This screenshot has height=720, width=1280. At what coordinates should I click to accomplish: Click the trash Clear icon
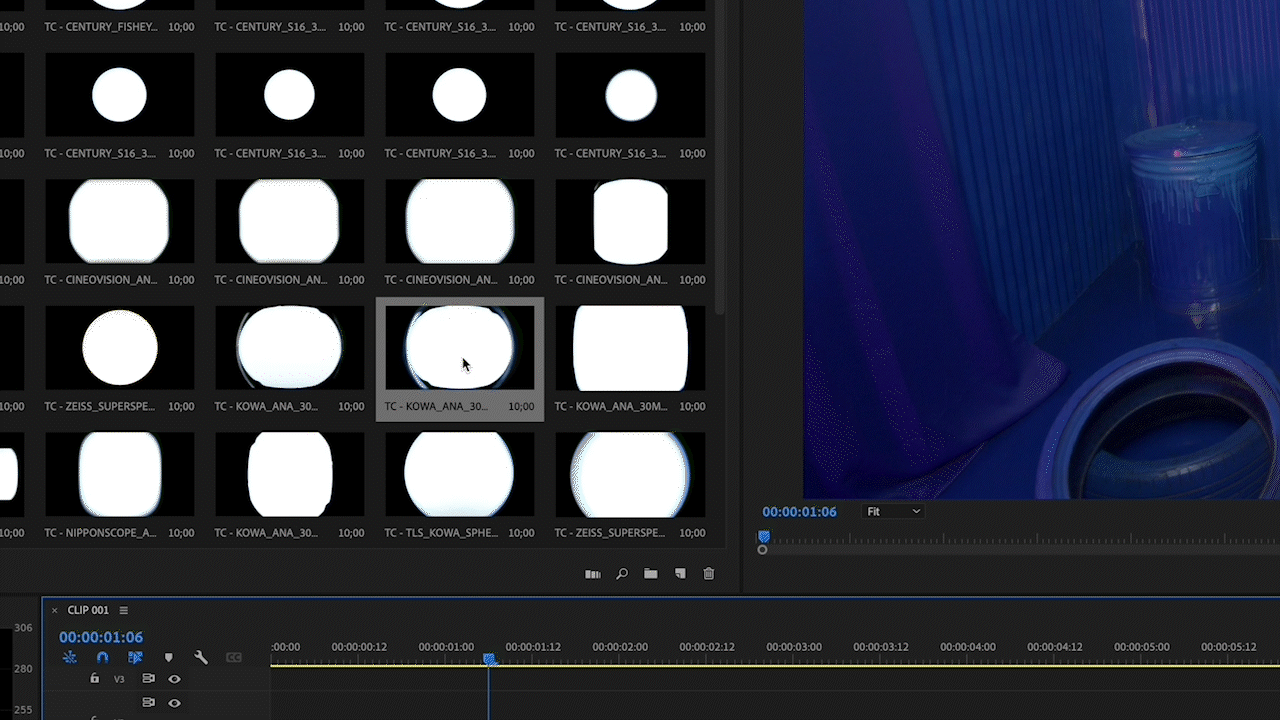[709, 574]
